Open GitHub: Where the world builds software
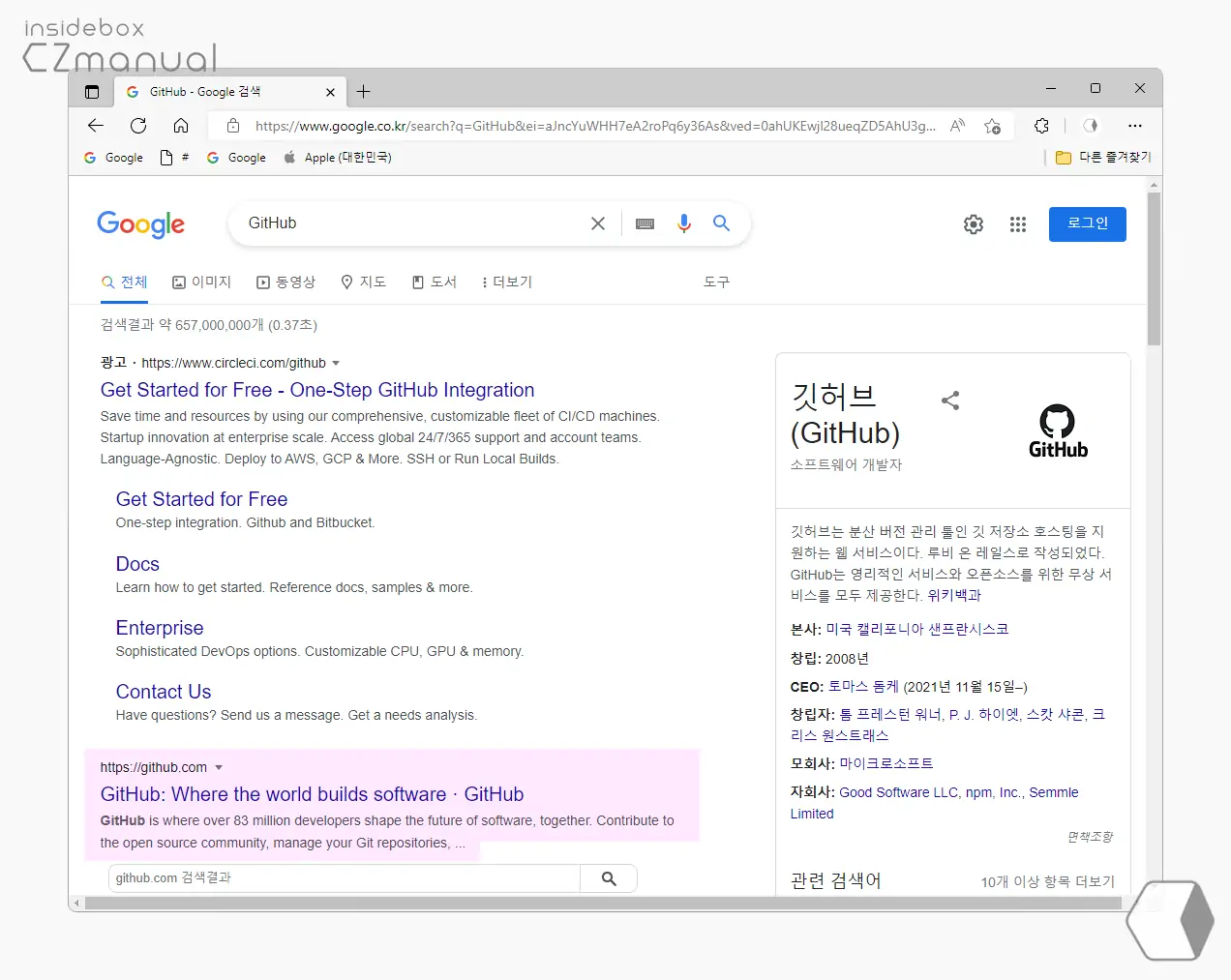The width and height of the screenshot is (1231, 980). (312, 794)
